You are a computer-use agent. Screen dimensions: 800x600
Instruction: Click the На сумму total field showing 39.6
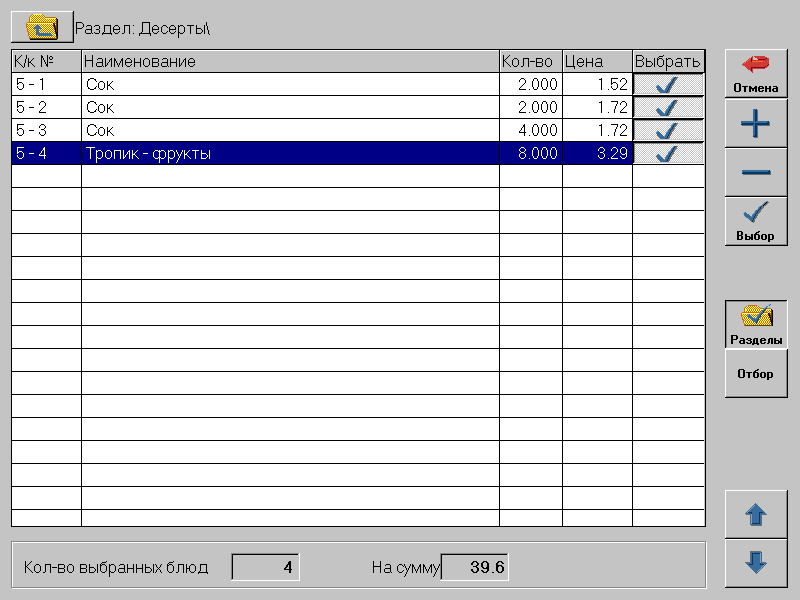click(474, 567)
